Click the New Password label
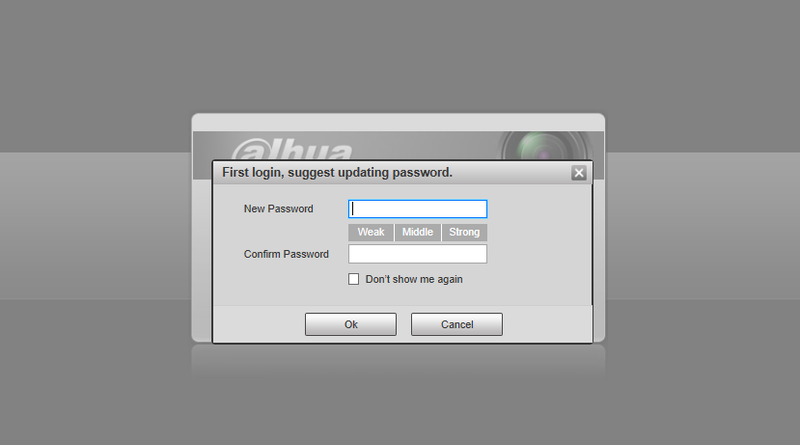 (x=279, y=209)
